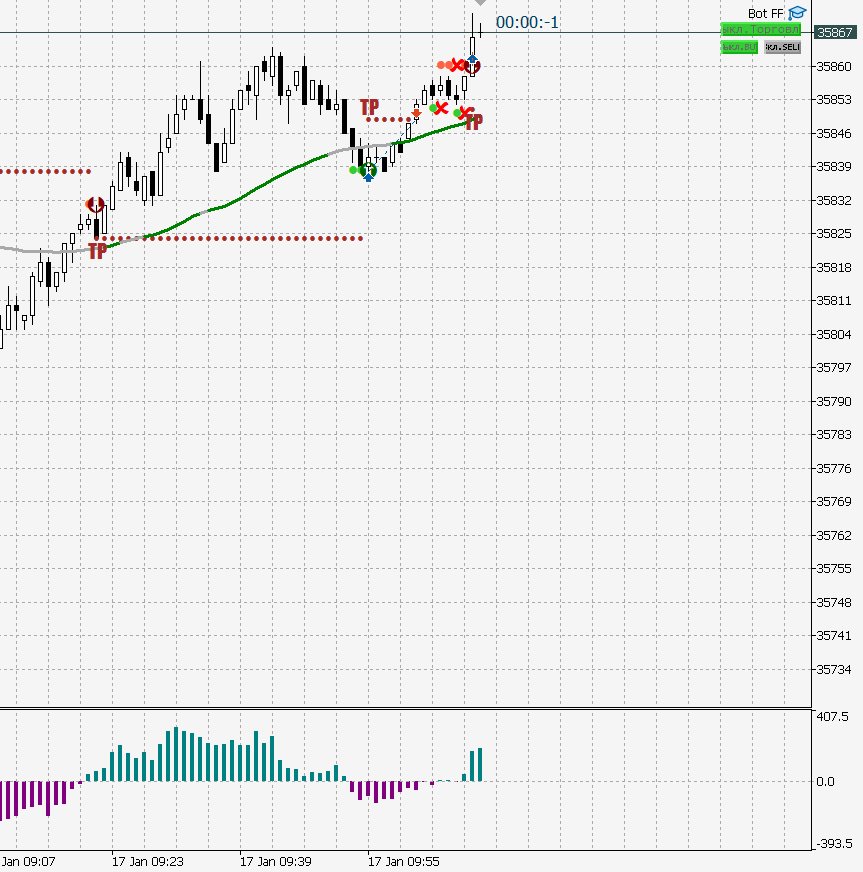Screen dimensions: 863x872
Task: Click the 00:00:-1 candle timer text
Action: pyautogui.click(x=527, y=22)
